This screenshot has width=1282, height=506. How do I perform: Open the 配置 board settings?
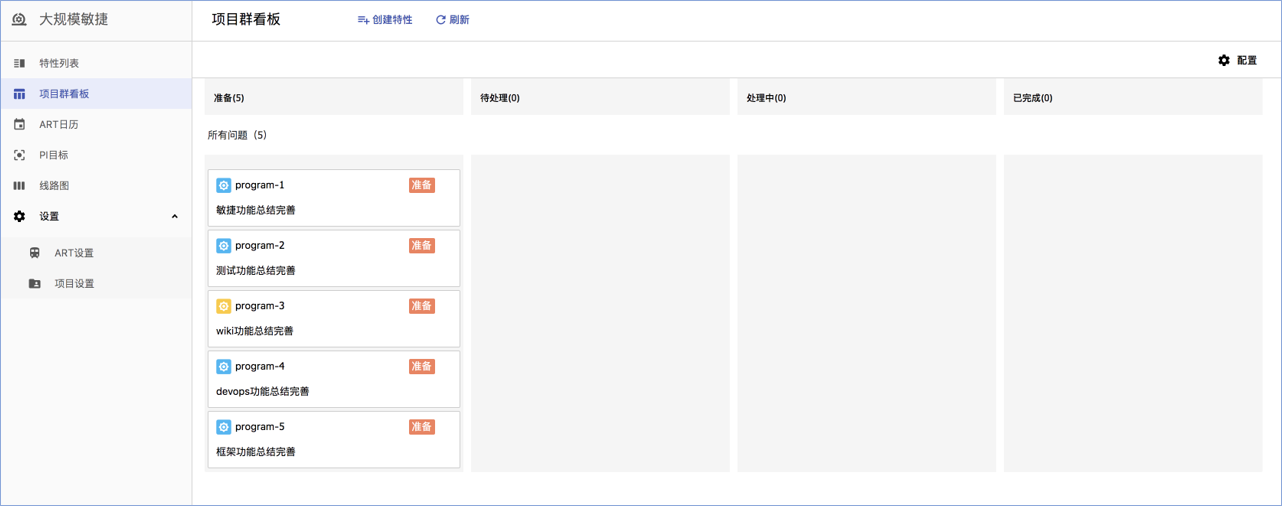point(1237,60)
